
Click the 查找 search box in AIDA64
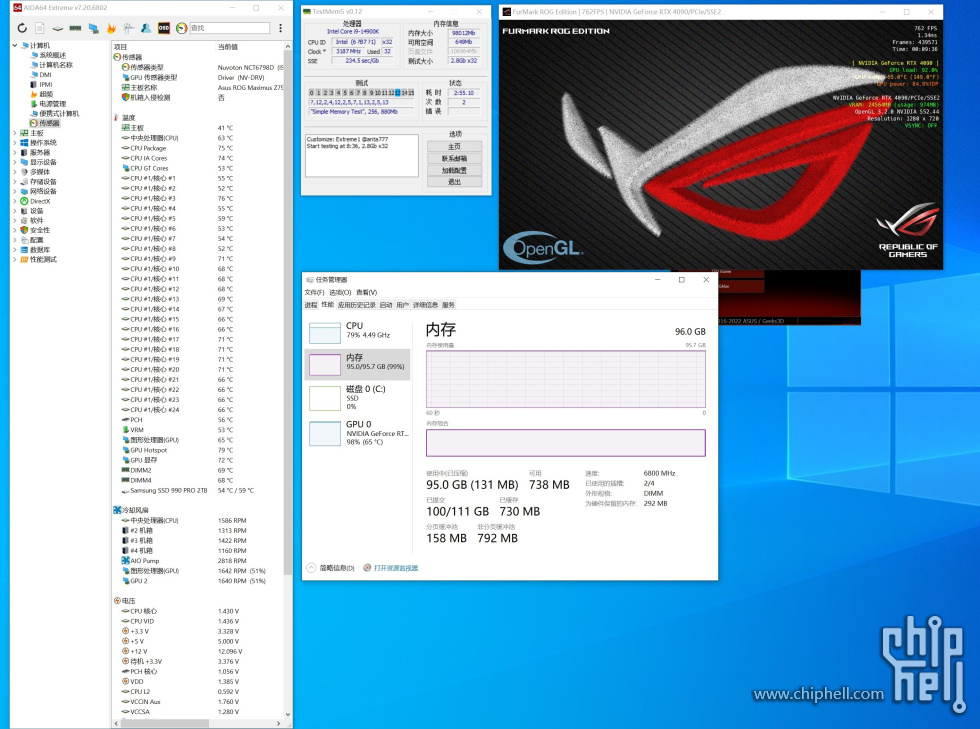tap(229, 28)
